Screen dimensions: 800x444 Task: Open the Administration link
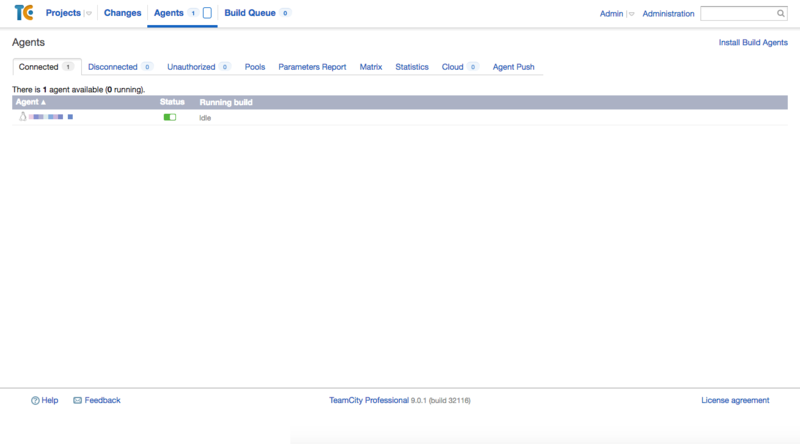click(668, 14)
